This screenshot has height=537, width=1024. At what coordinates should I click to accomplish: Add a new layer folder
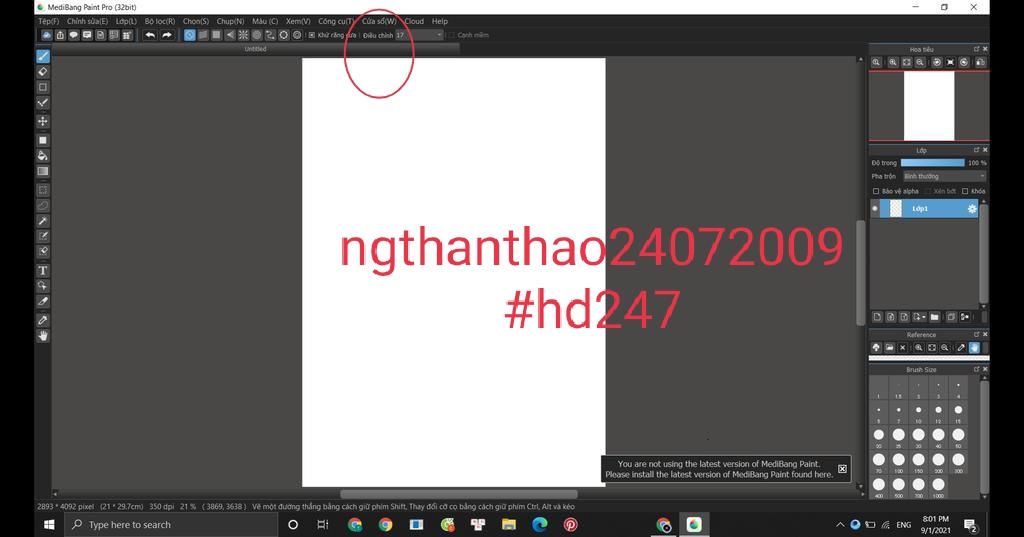click(x=935, y=317)
